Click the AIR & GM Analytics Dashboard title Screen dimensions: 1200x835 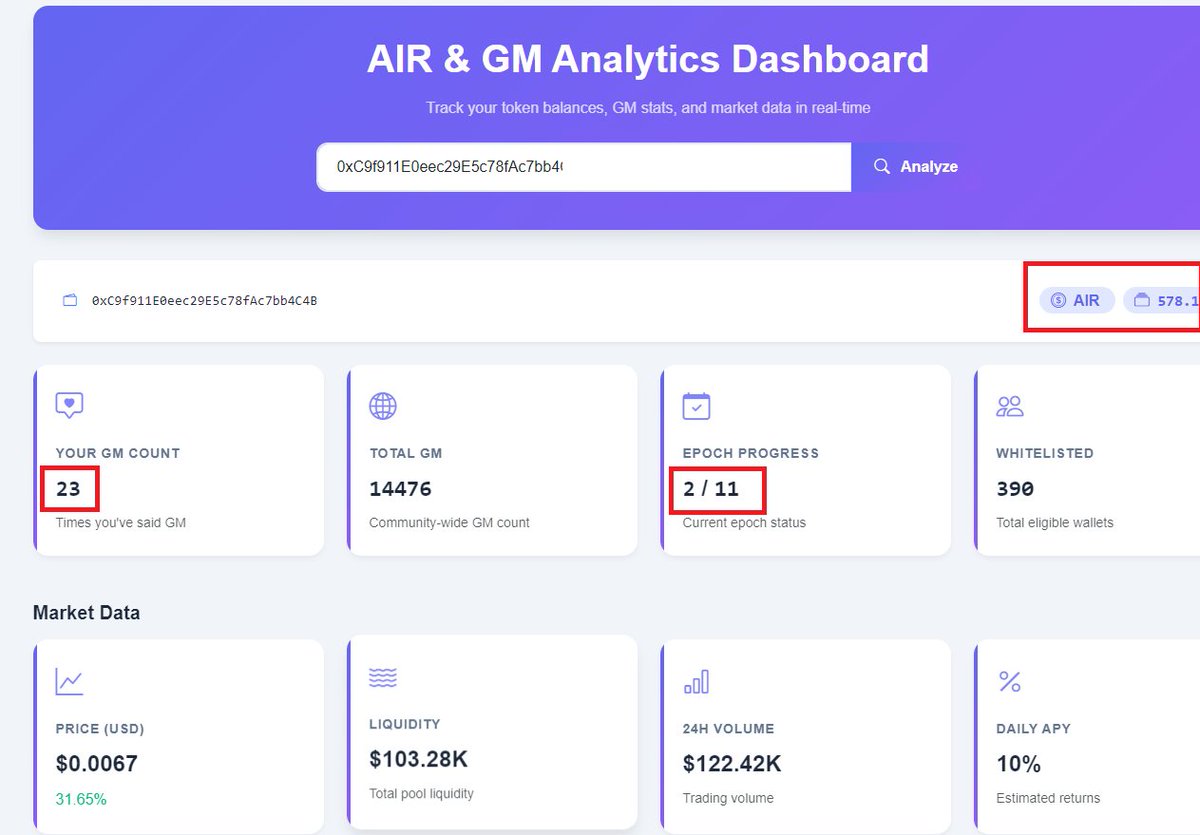648,59
